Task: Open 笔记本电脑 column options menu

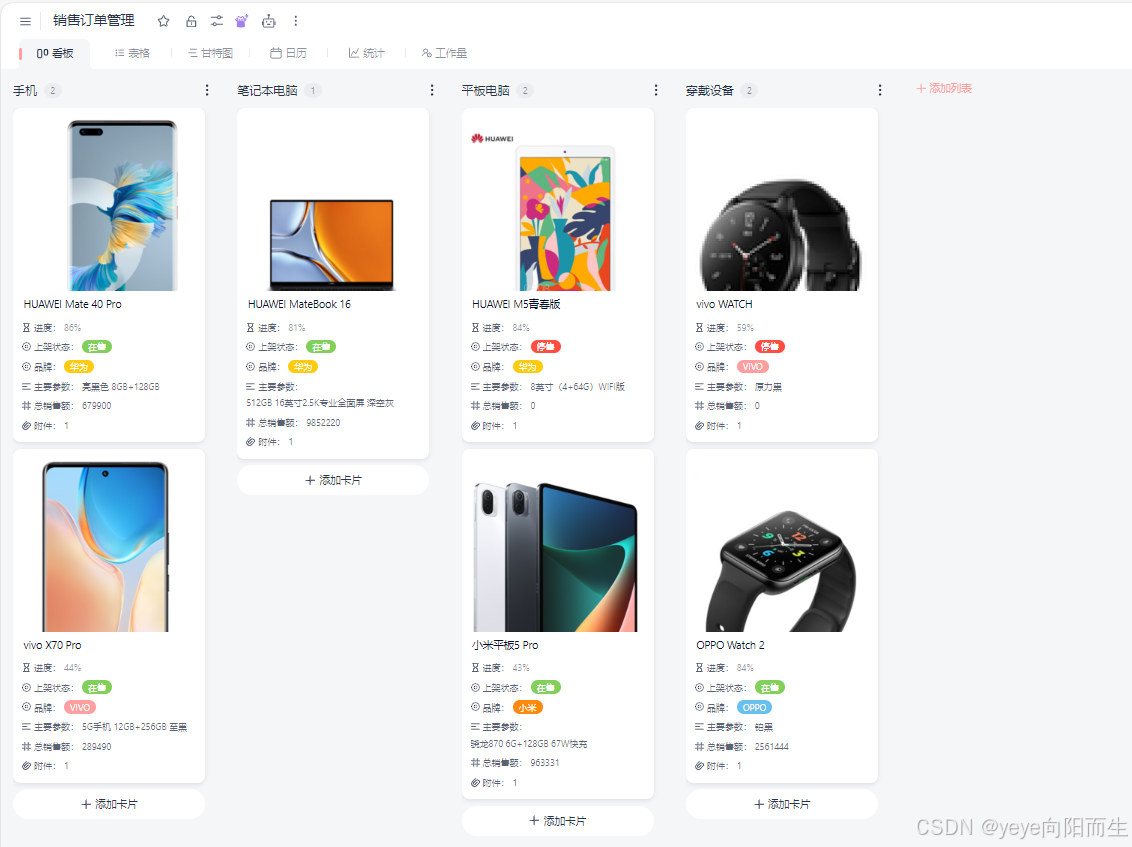Action: coord(432,90)
